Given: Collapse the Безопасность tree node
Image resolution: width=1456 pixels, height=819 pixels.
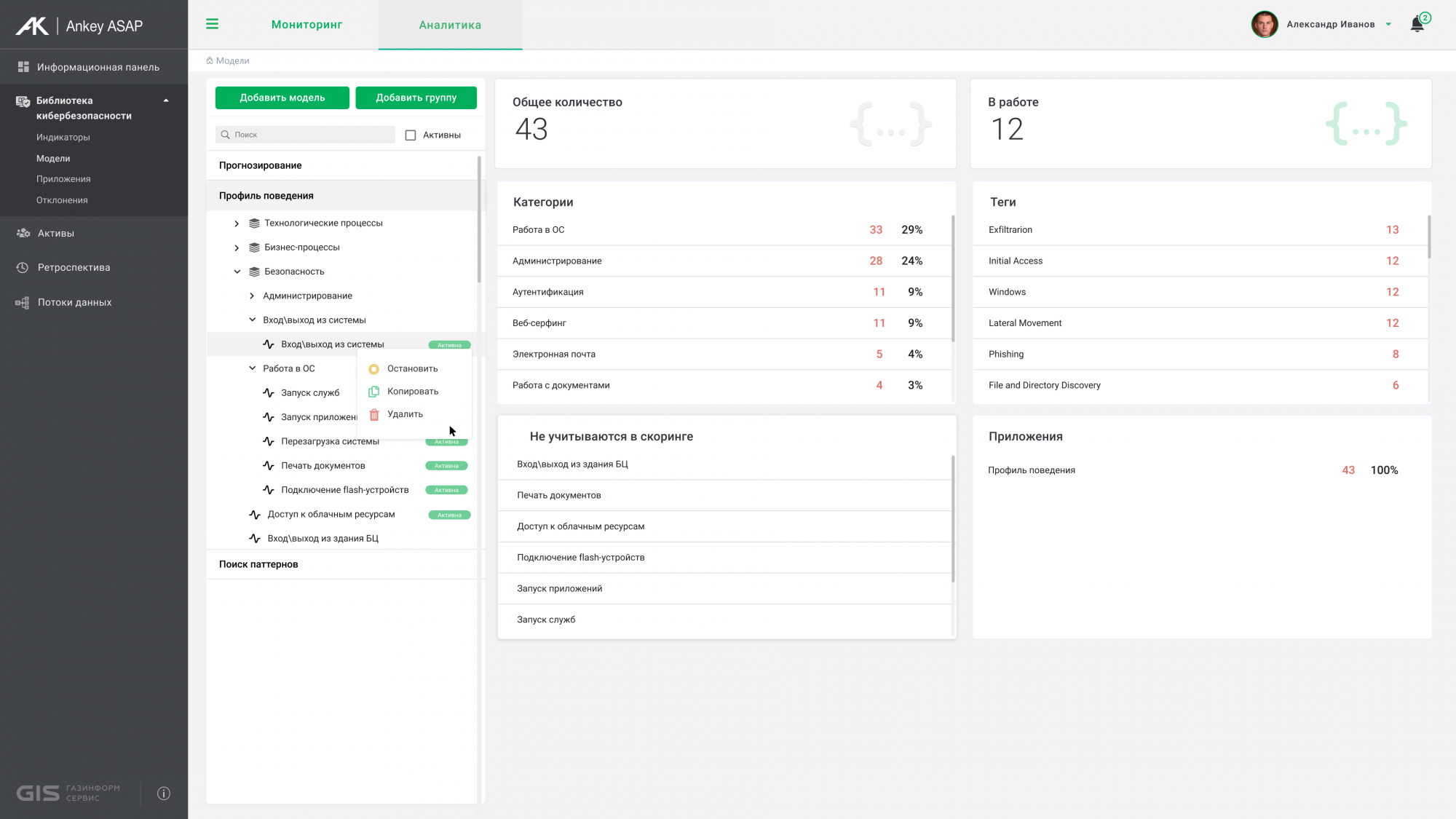Looking at the screenshot, I should pos(237,272).
